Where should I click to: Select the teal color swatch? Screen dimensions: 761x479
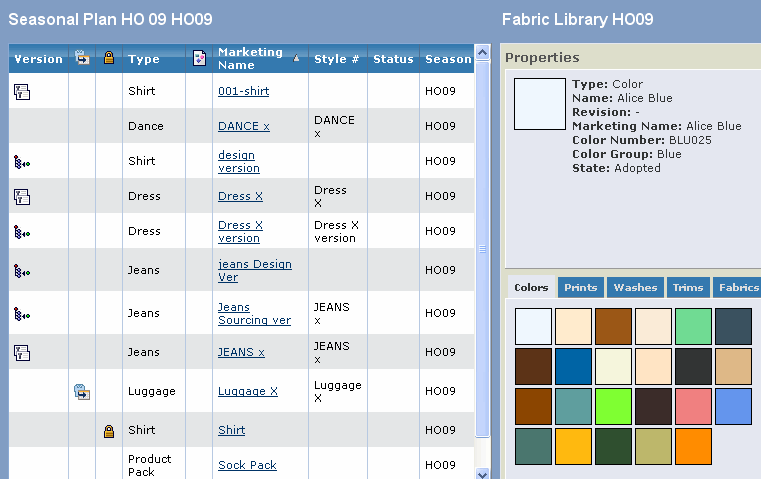(x=573, y=406)
